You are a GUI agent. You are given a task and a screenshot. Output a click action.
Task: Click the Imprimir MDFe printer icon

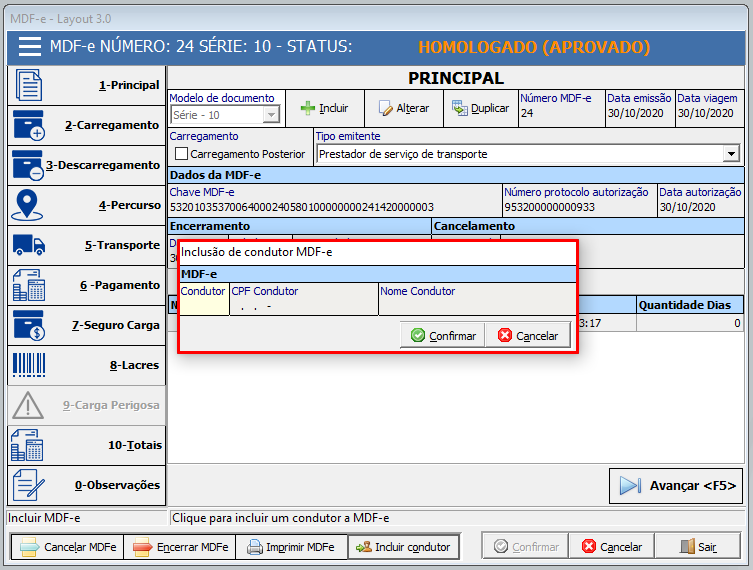point(255,547)
